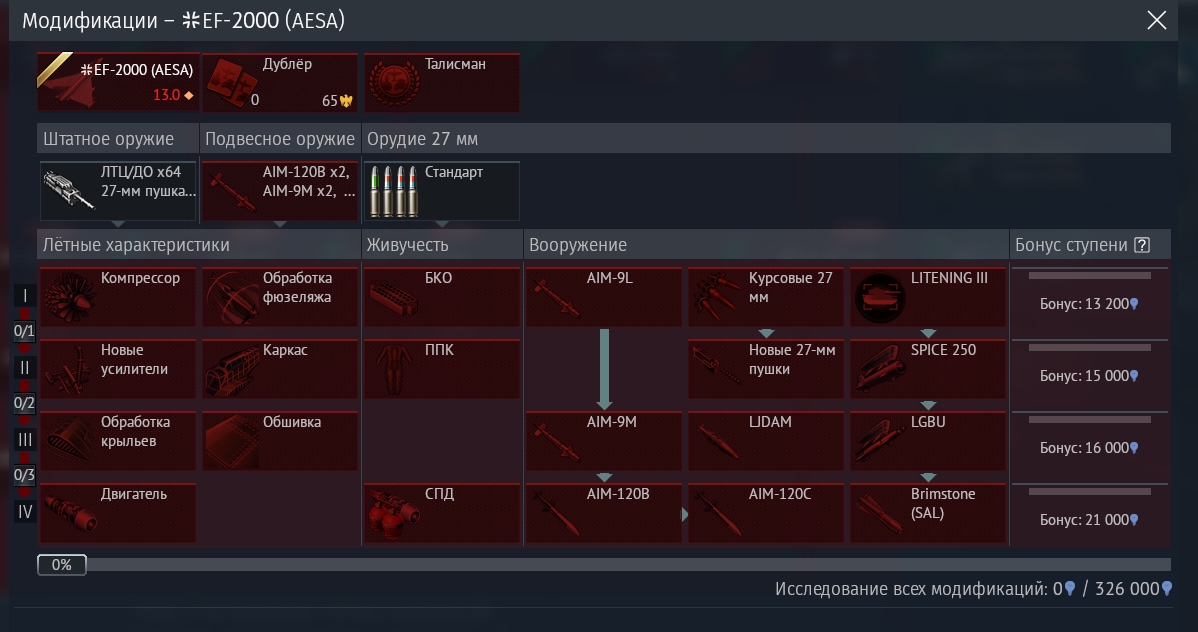Click the Бонус: 21 000 tier reward
The image size is (1198, 632).
point(1090,519)
